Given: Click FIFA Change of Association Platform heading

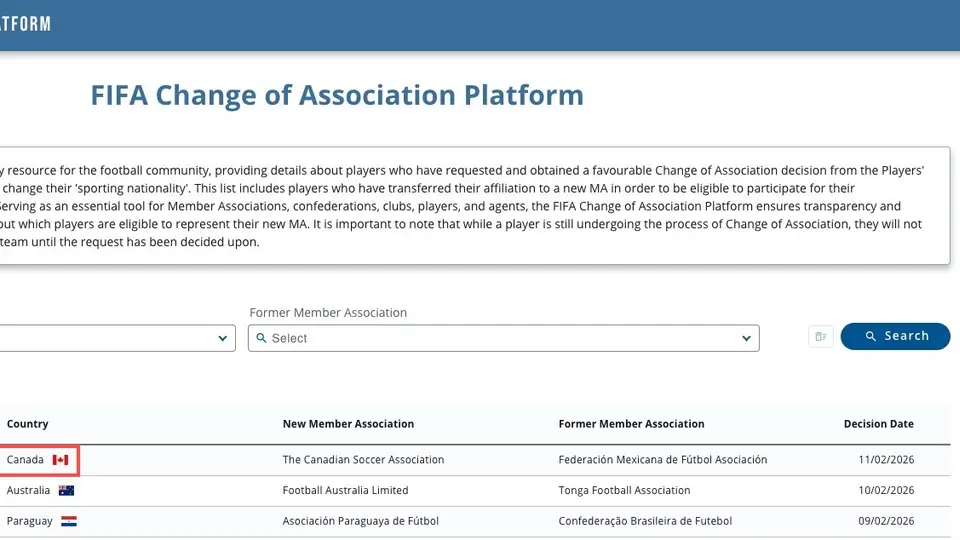Looking at the screenshot, I should pyautogui.click(x=337, y=95).
